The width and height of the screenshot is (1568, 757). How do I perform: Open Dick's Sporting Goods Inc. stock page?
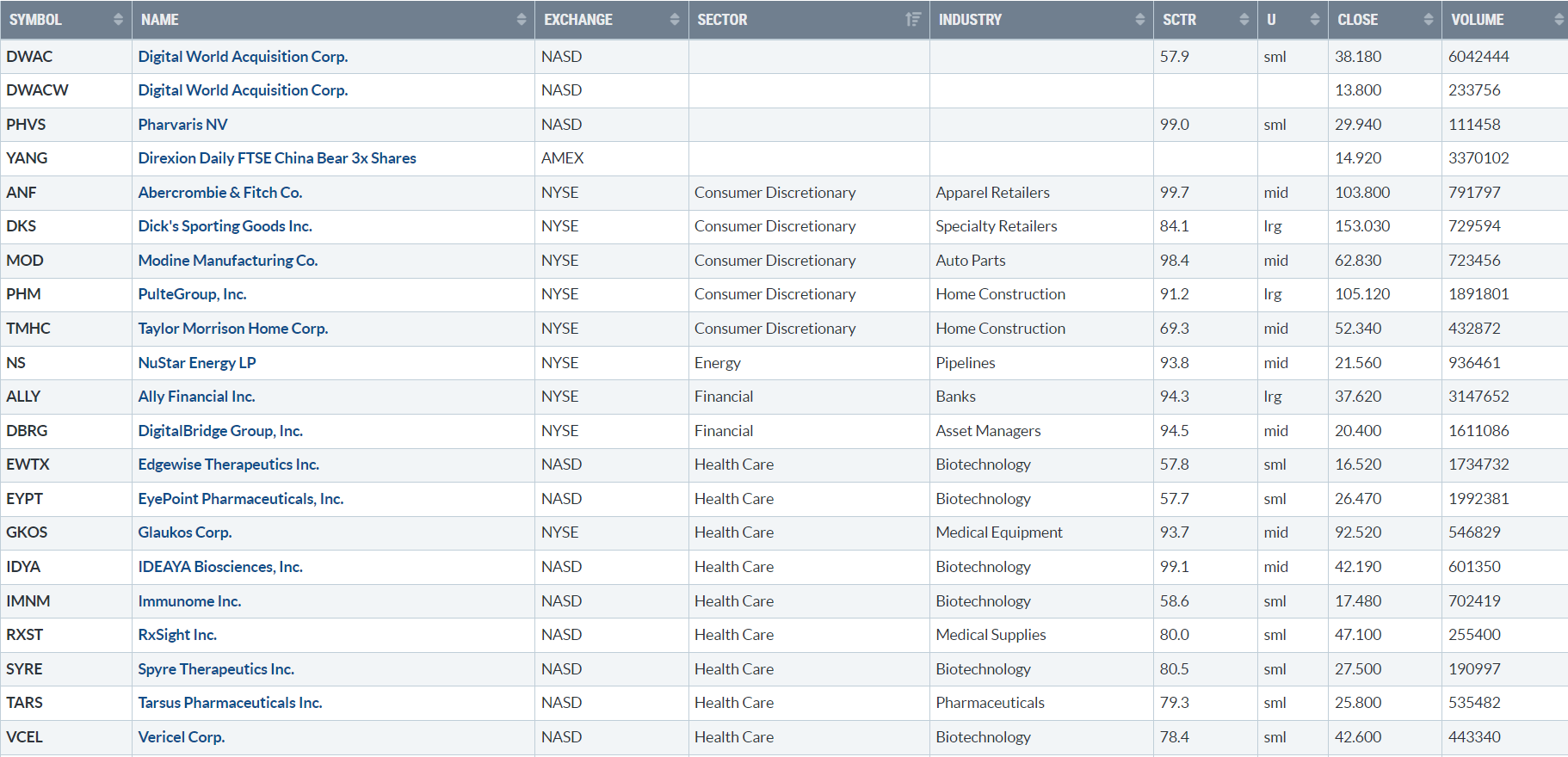pos(225,226)
